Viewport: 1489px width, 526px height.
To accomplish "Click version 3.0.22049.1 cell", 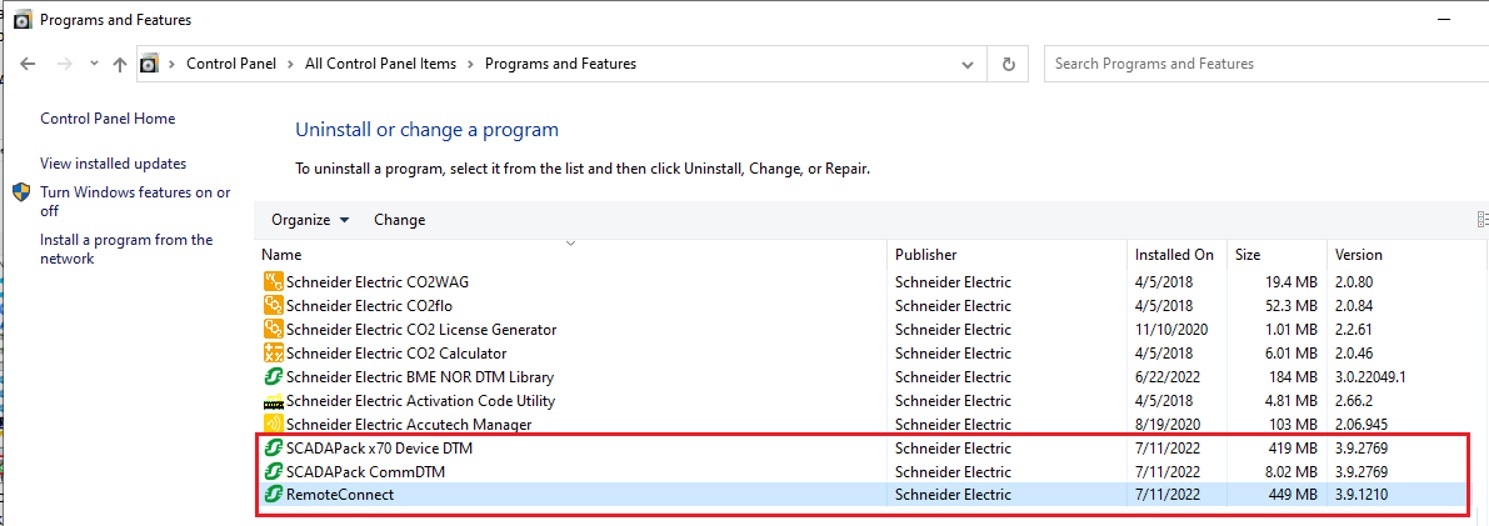I will (x=1370, y=378).
